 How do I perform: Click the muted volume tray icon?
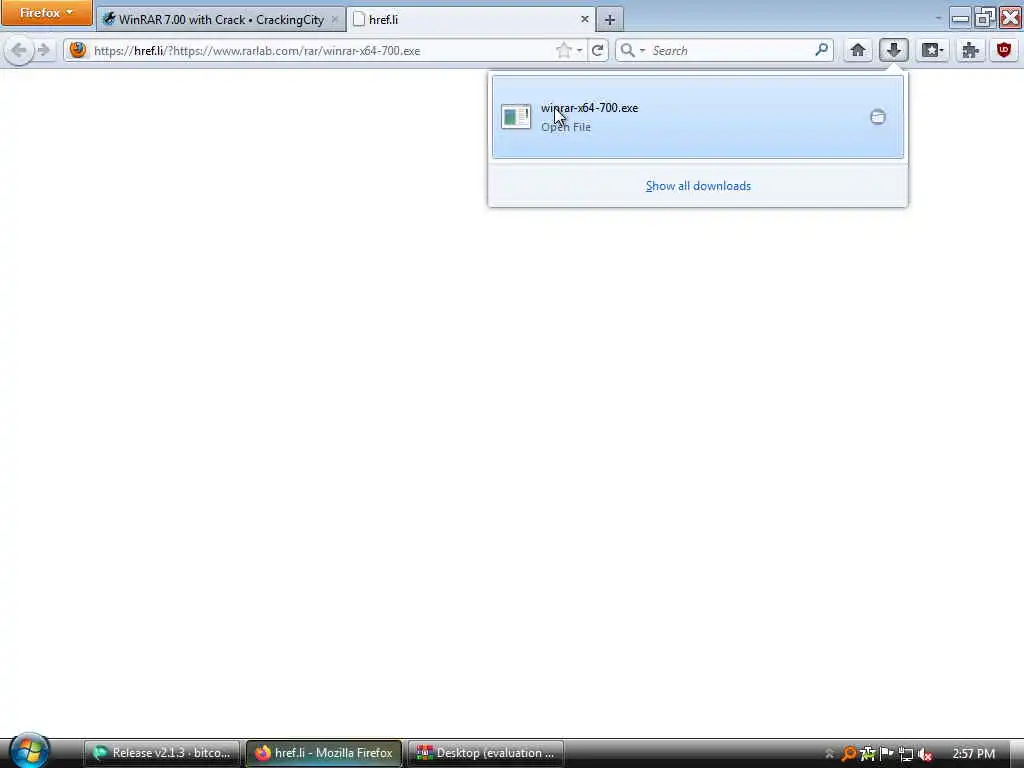[x=924, y=754]
